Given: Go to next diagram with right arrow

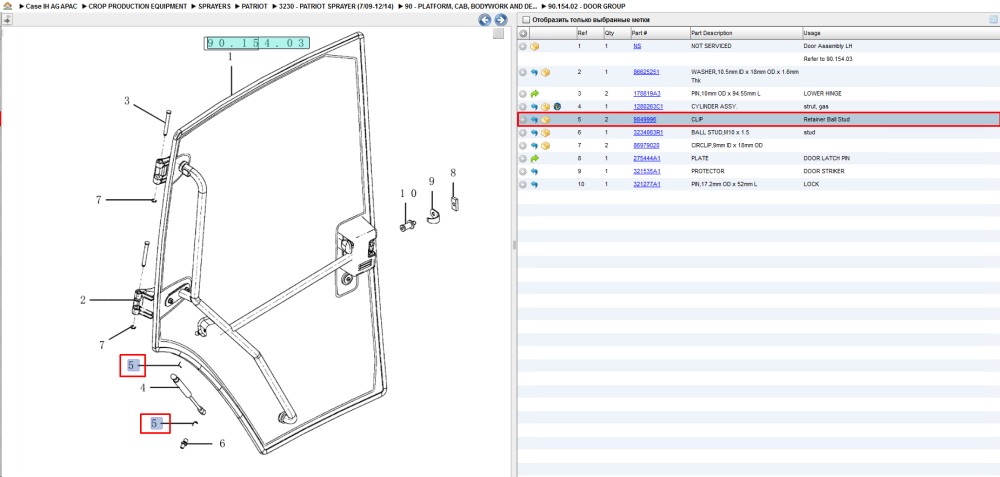Looking at the screenshot, I should pos(501,20).
